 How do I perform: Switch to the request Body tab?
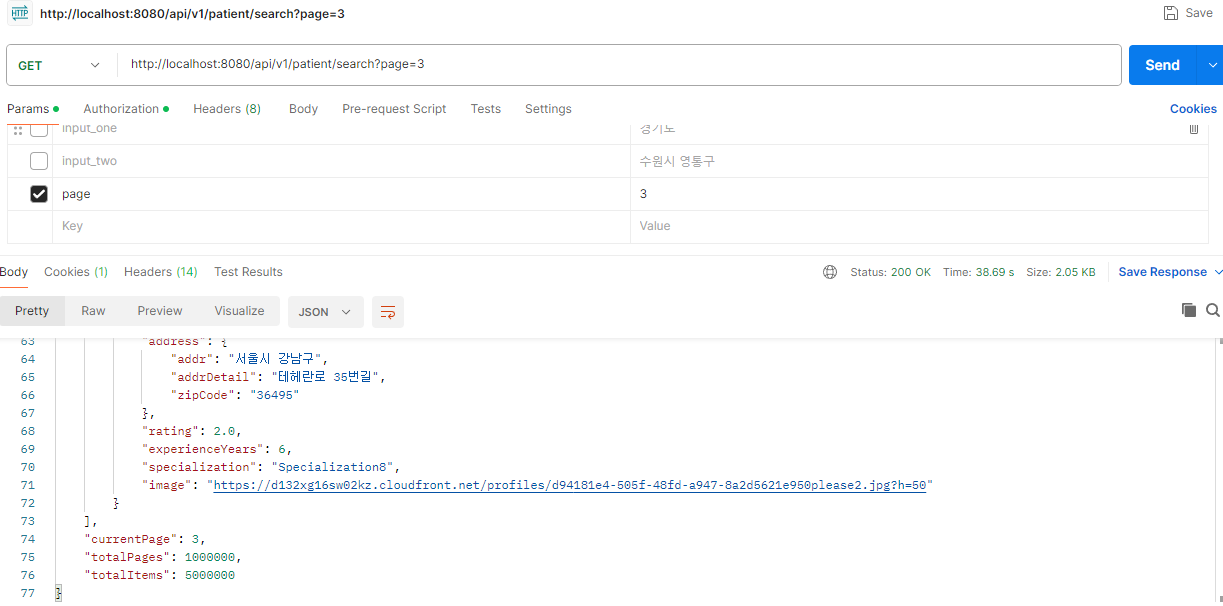coord(303,109)
